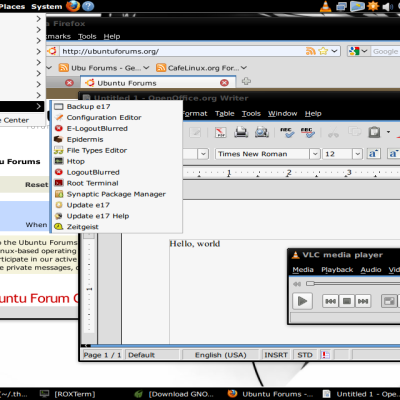Screen dimensions: 400x400
Task: Launch Zeitgeist from the menu
Action: point(118,227)
